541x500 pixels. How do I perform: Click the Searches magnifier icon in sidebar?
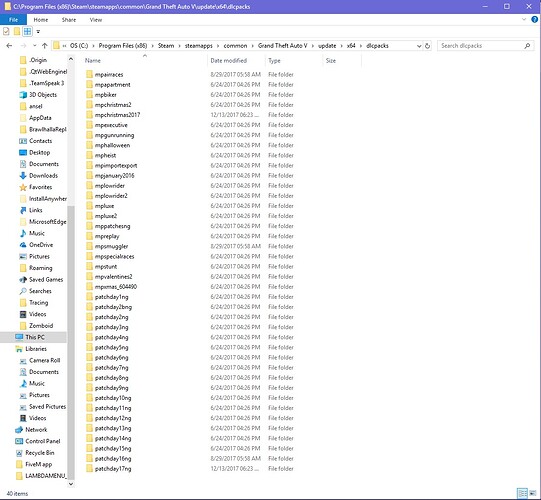[23, 291]
